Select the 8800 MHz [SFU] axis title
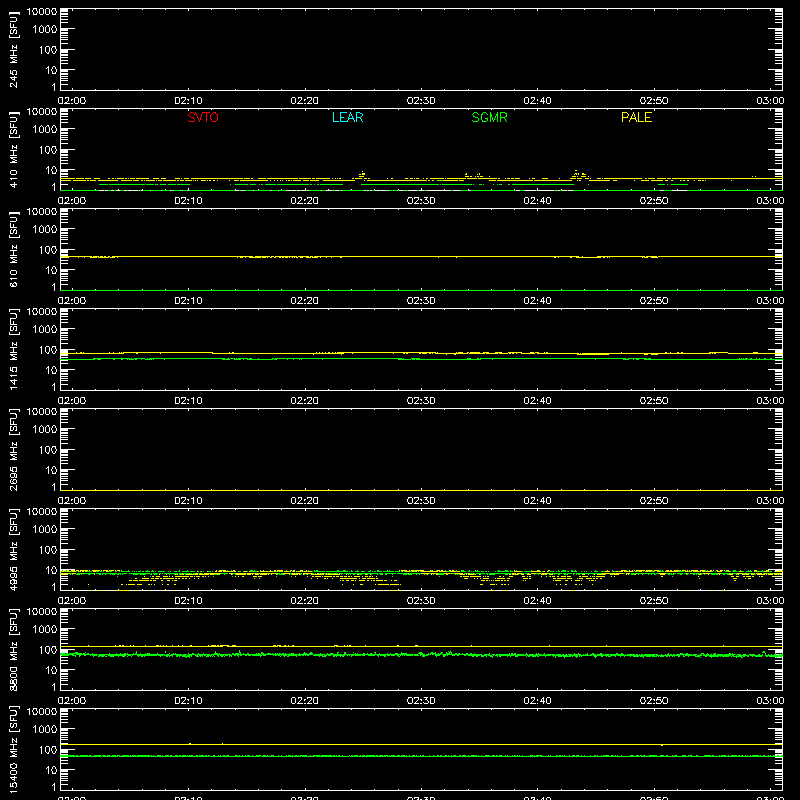 [13, 649]
